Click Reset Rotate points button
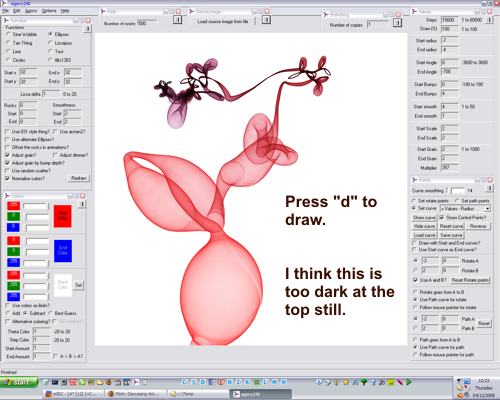This screenshot has height=400, width=500. click(470, 280)
